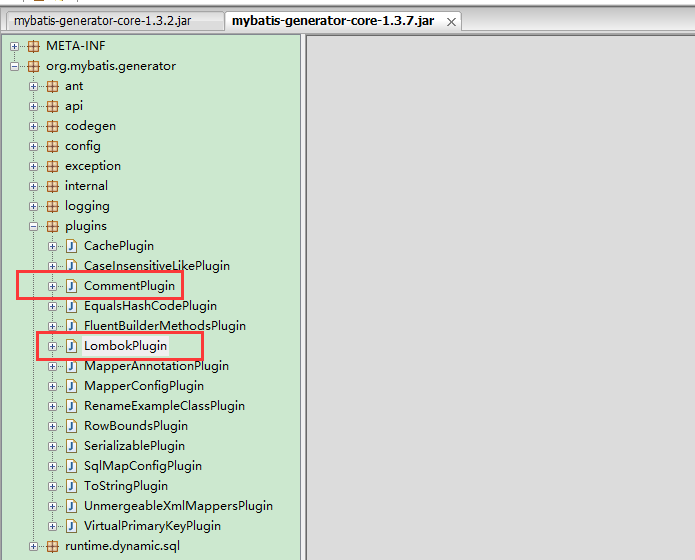Click the runtime.dynamic.sql package icon
Image resolution: width=695 pixels, height=560 pixels.
[x=53, y=546]
